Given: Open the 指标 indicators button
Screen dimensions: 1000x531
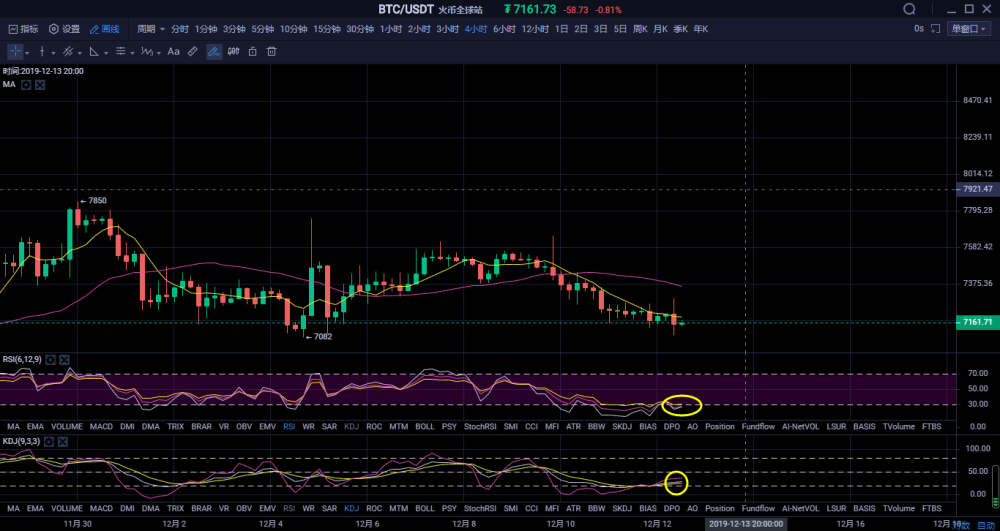Looking at the screenshot, I should click(22, 29).
